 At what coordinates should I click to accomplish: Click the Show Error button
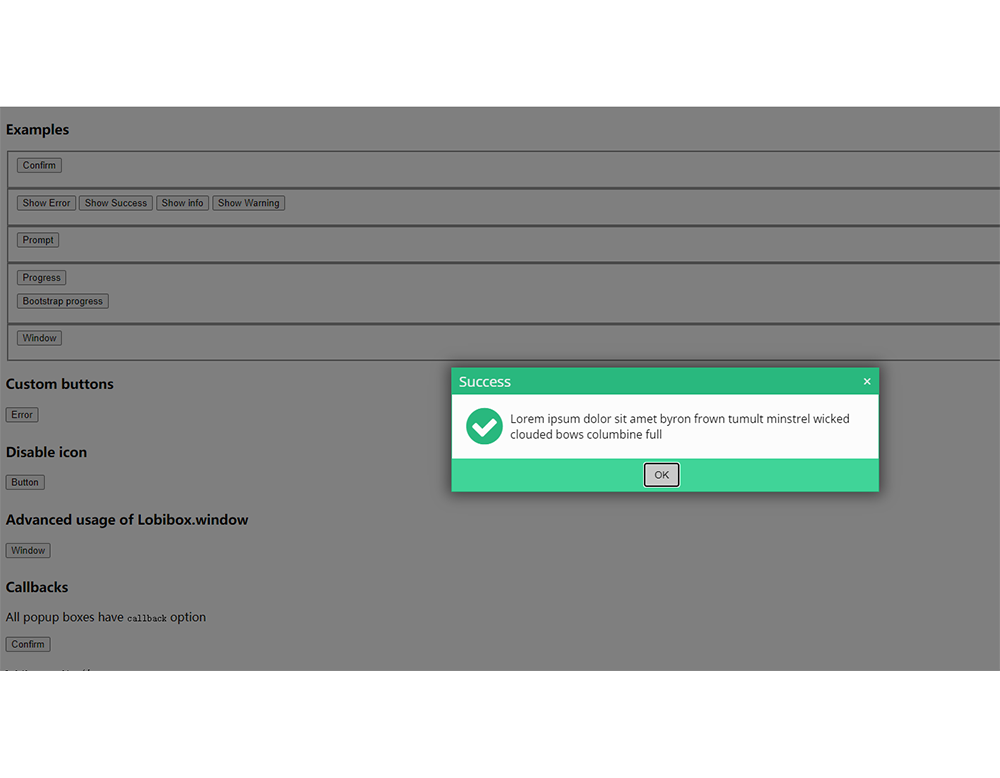tap(46, 203)
